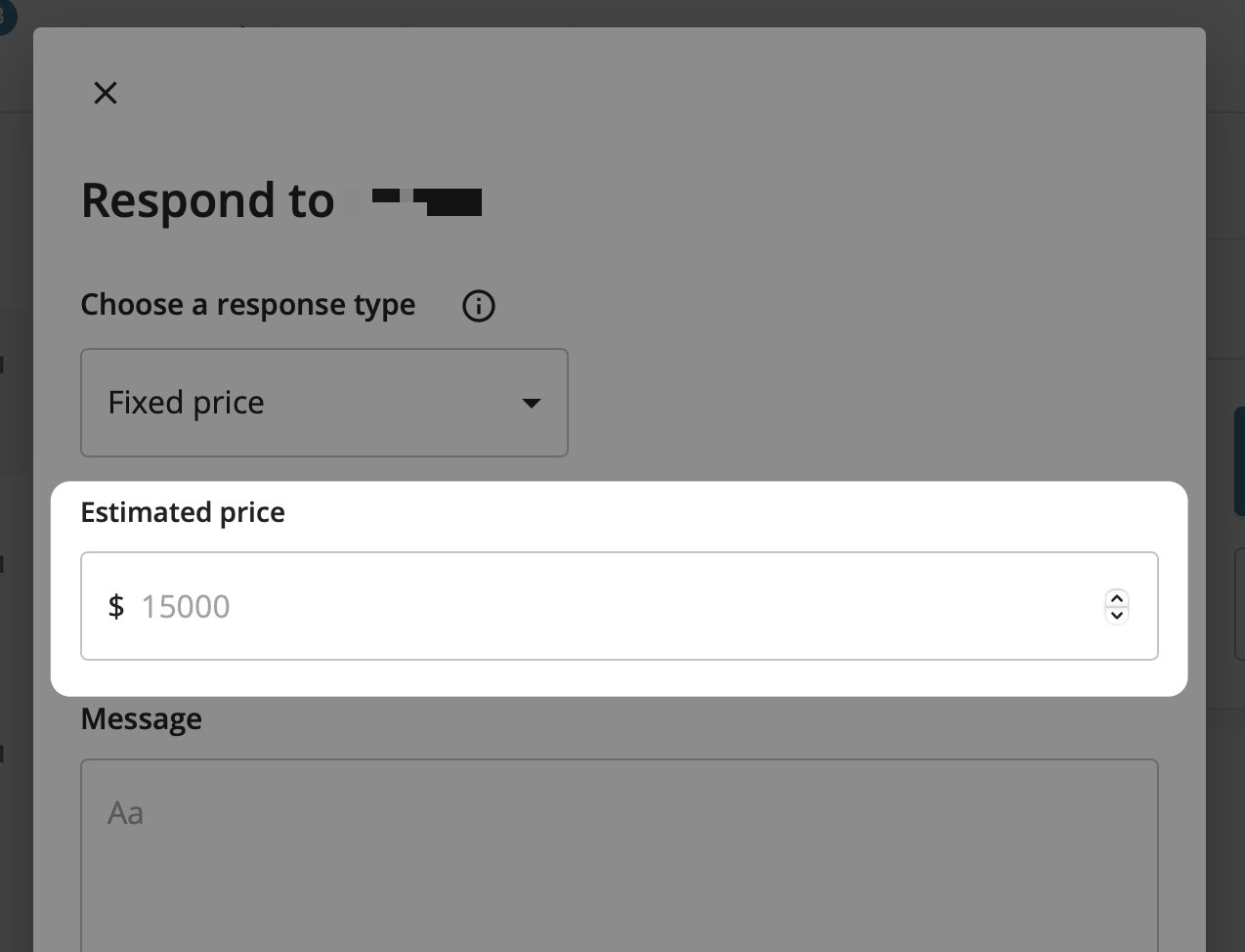Viewport: 1245px width, 952px height.
Task: Click the blue button edge behind dialog
Action: pos(1239,461)
